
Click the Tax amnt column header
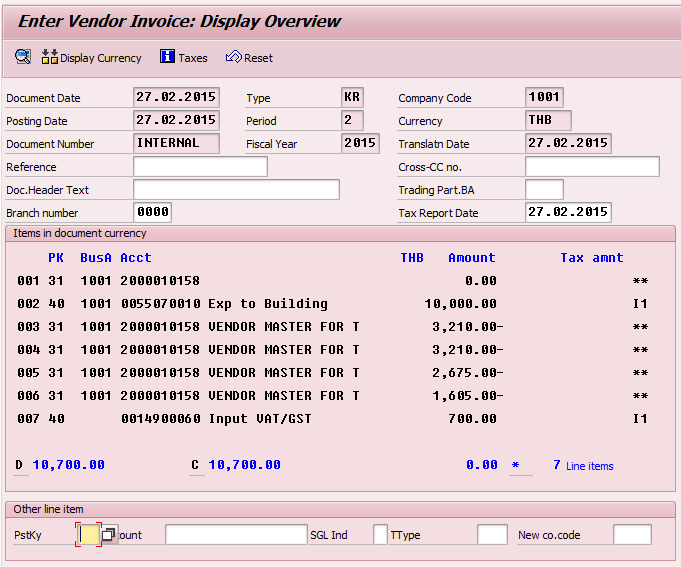click(592, 258)
